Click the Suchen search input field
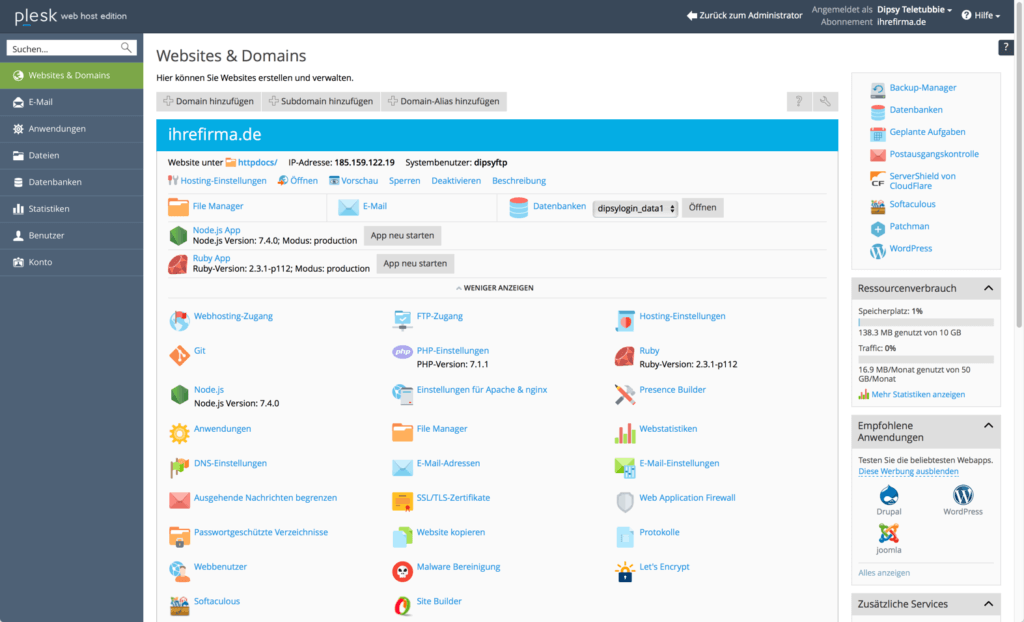Image resolution: width=1024 pixels, height=622 pixels. (x=64, y=48)
